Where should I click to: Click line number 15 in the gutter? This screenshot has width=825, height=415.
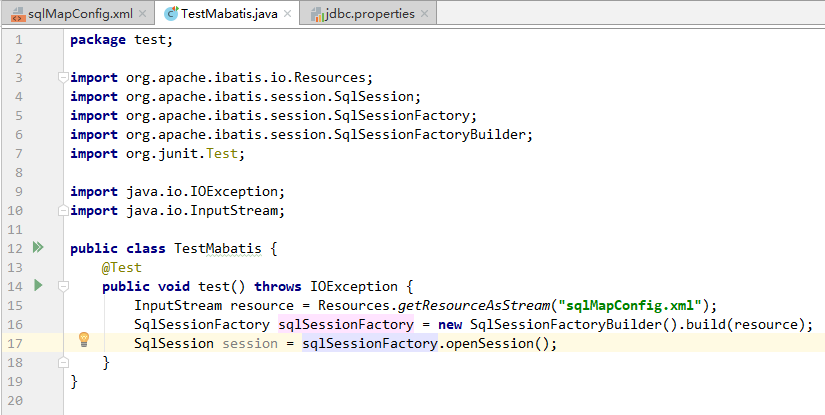[15, 306]
